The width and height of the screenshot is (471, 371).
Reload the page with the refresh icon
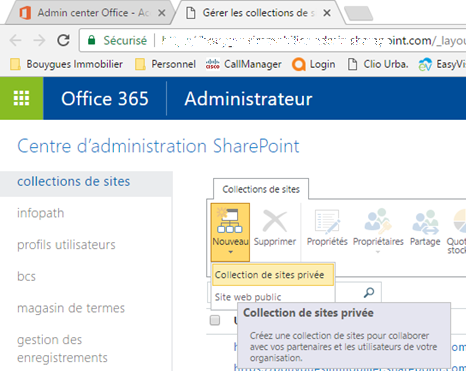pos(63,40)
